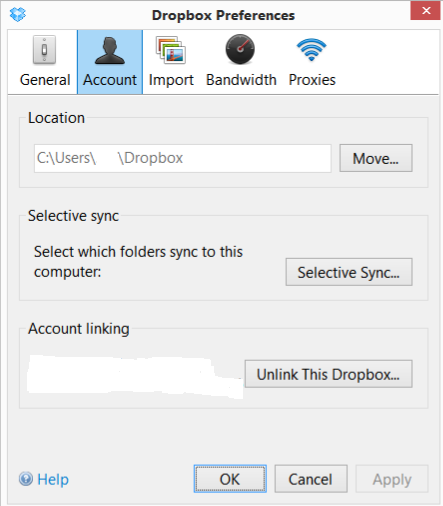Viewport: 443px width, 506px height.
Task: Click the Account person silhouette icon
Action: 110,50
